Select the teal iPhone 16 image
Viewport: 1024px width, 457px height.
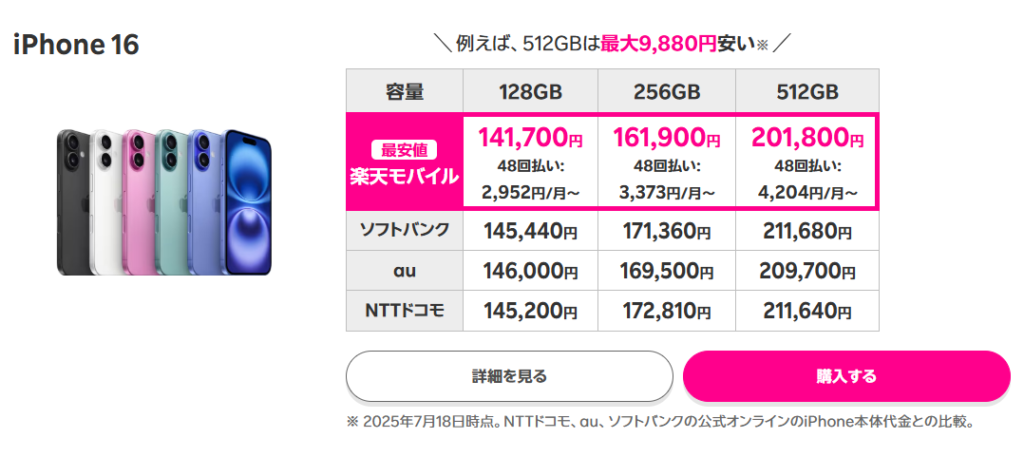click(x=170, y=202)
